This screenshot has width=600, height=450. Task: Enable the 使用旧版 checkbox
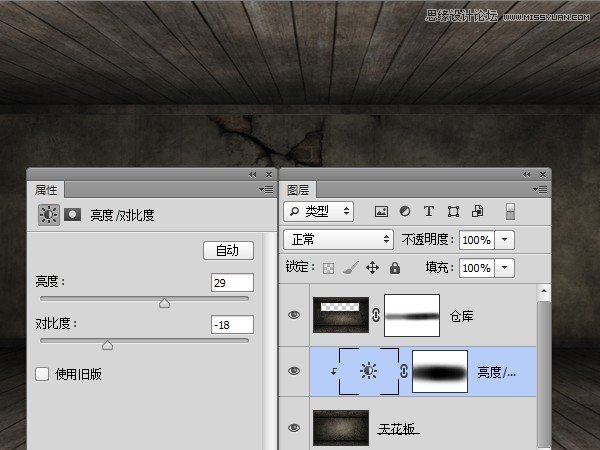[x=42, y=374]
